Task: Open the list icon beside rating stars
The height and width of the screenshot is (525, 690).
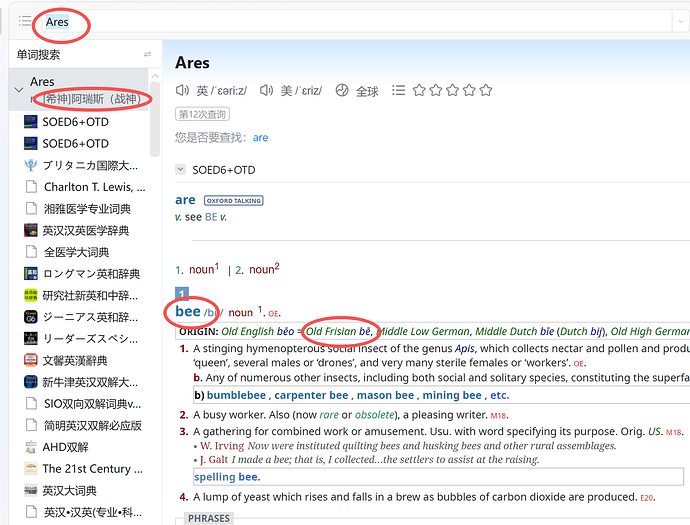Action: [x=398, y=91]
